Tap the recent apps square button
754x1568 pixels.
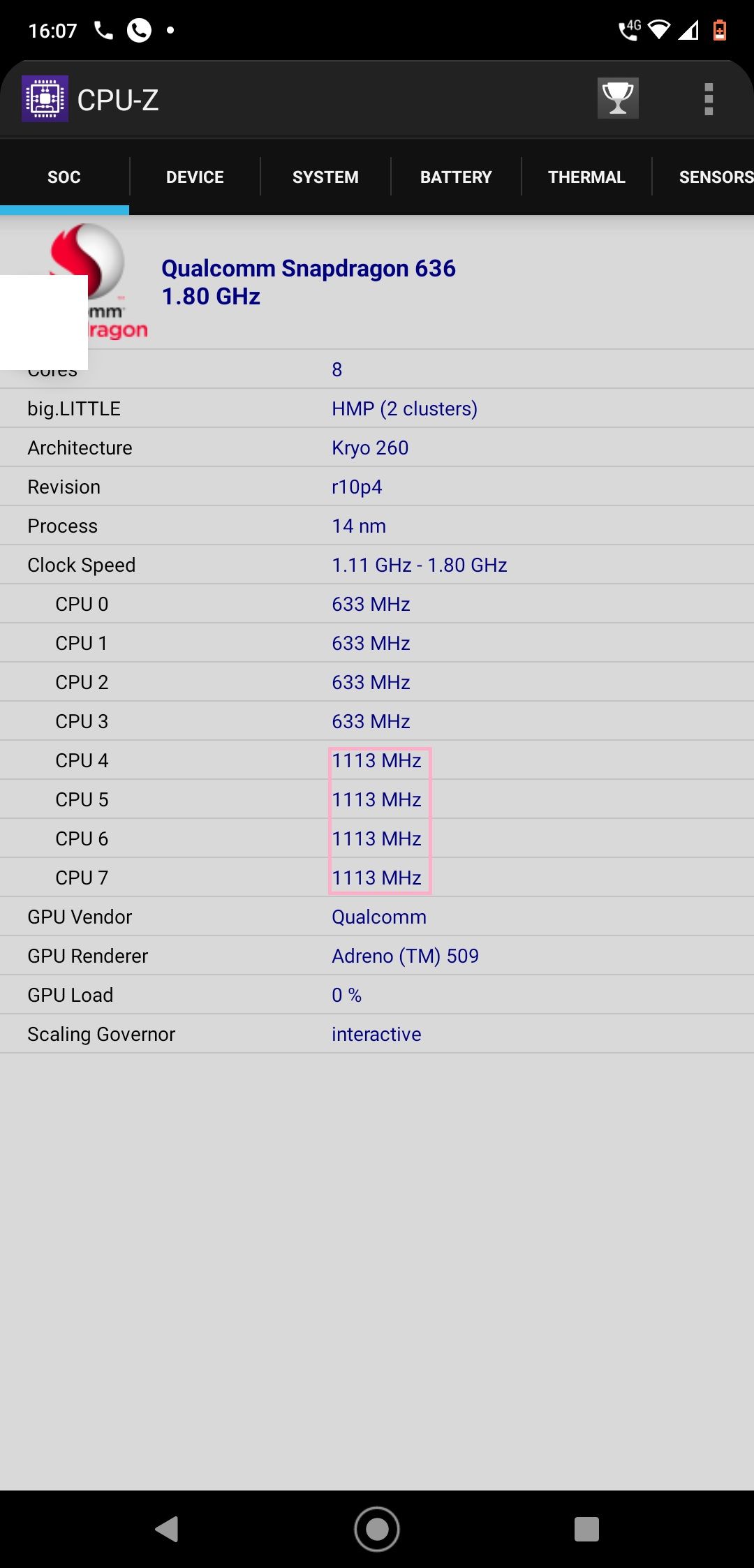(586, 1529)
